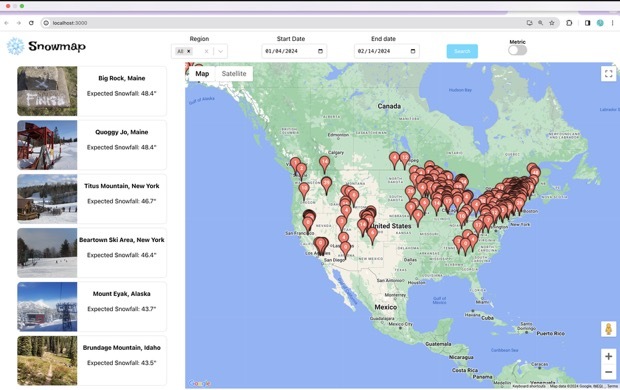The height and width of the screenshot is (390, 620).
Task: Open the Google logo link on map
Action: (x=200, y=383)
